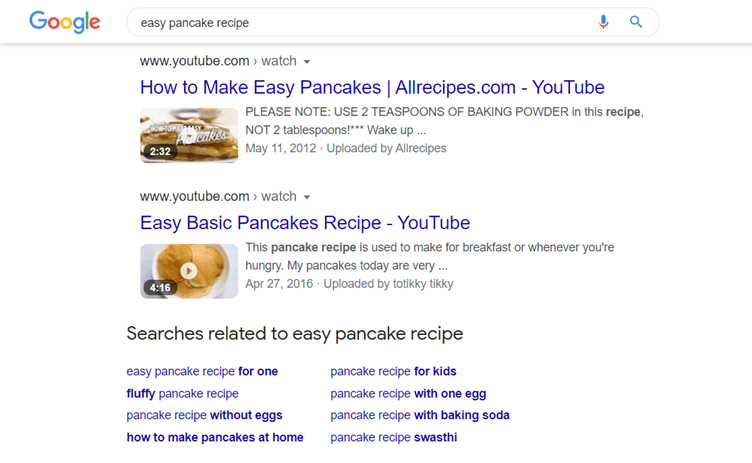Search easy pancake recipe for one
The width and height of the screenshot is (752, 463).
pos(202,371)
